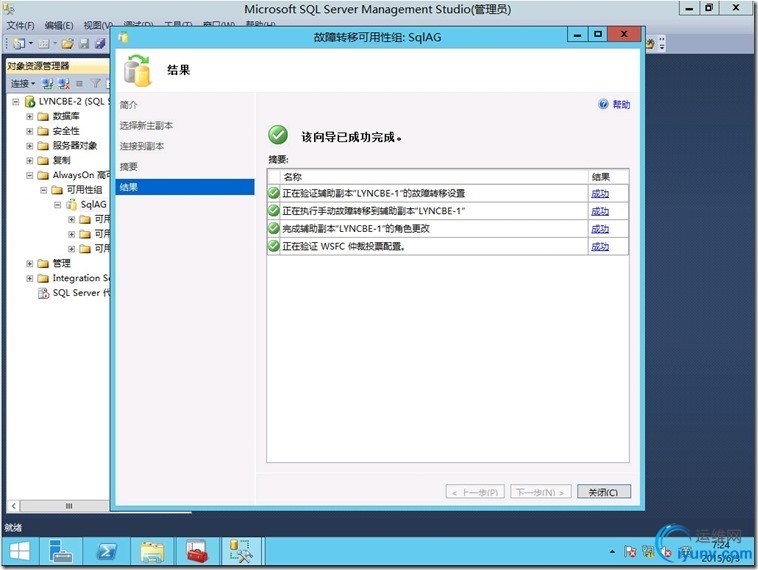Open the 视图(V) menu
Viewport: 758px width, 570px height.
pos(98,25)
